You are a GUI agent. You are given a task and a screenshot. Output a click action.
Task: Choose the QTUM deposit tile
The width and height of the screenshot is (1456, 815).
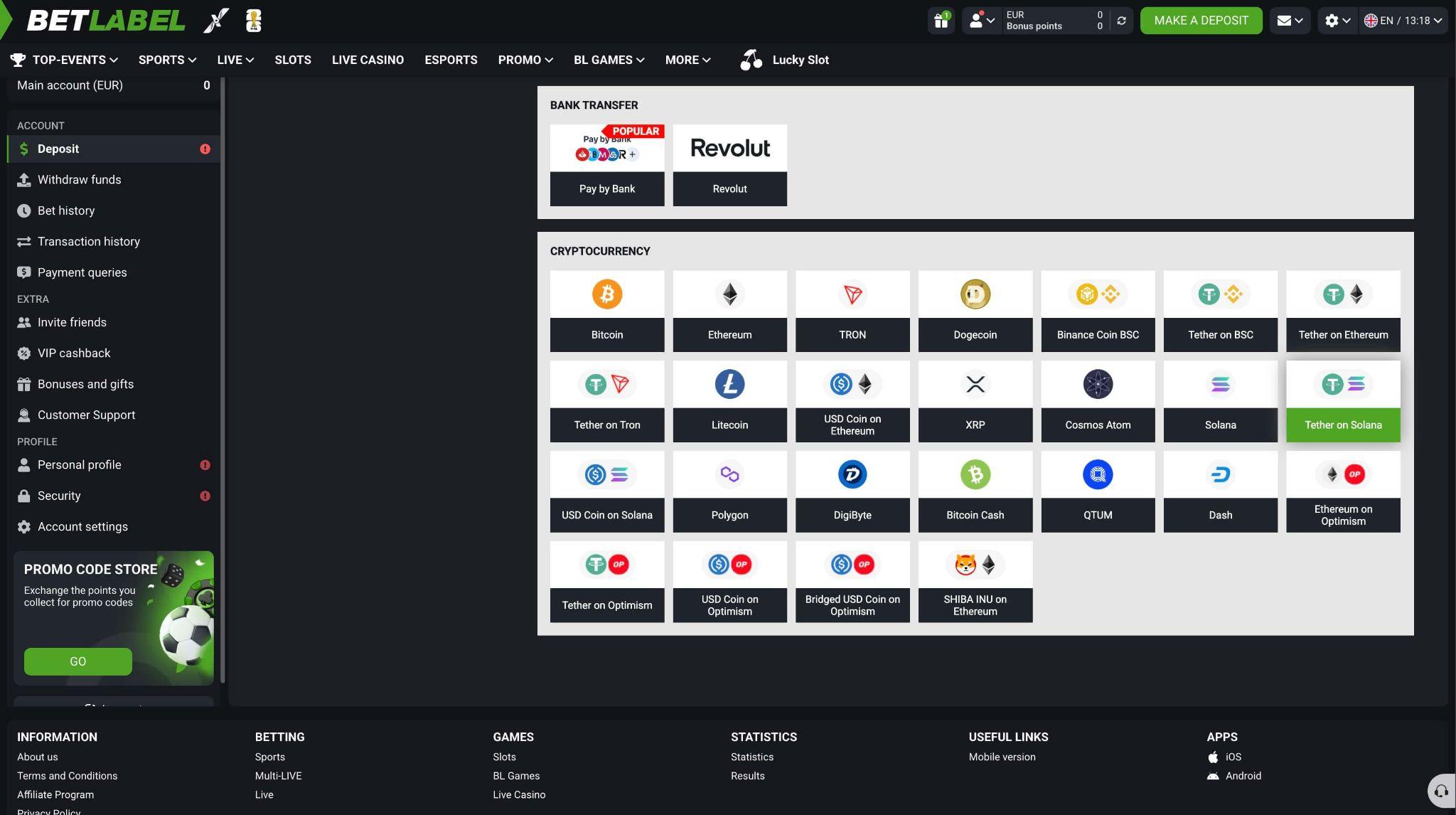tap(1098, 491)
